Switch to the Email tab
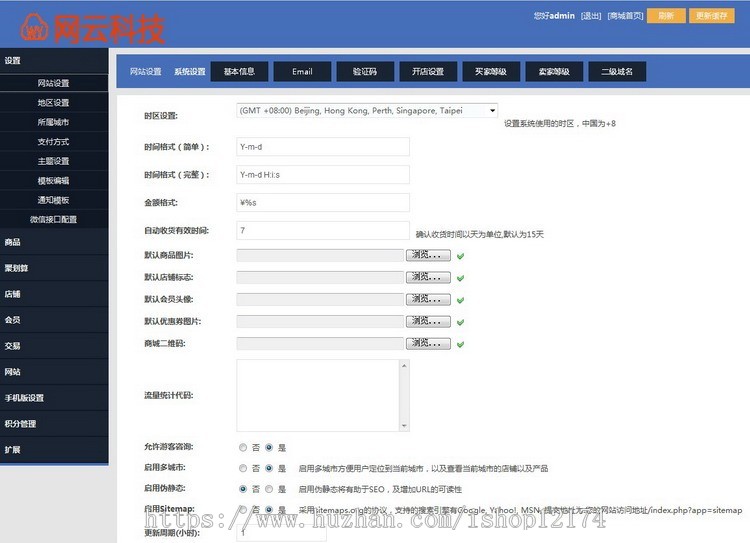 [x=302, y=72]
